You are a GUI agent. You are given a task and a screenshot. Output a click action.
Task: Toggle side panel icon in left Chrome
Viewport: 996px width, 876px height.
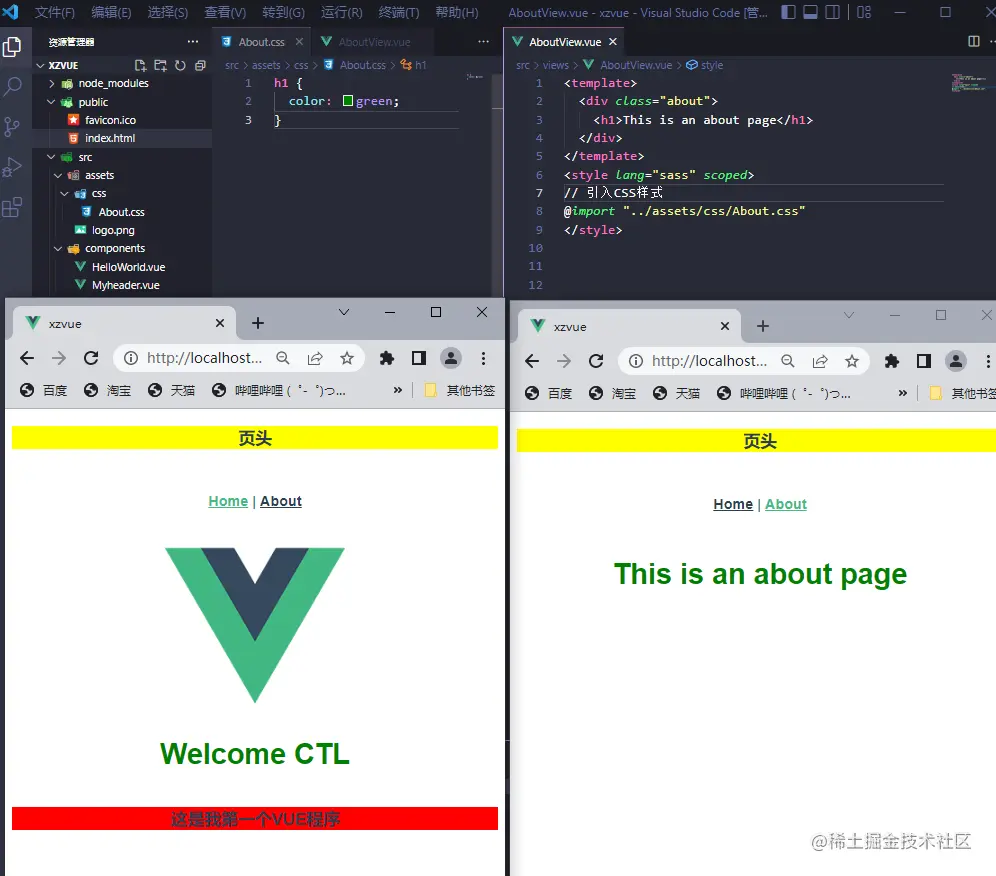(419, 358)
